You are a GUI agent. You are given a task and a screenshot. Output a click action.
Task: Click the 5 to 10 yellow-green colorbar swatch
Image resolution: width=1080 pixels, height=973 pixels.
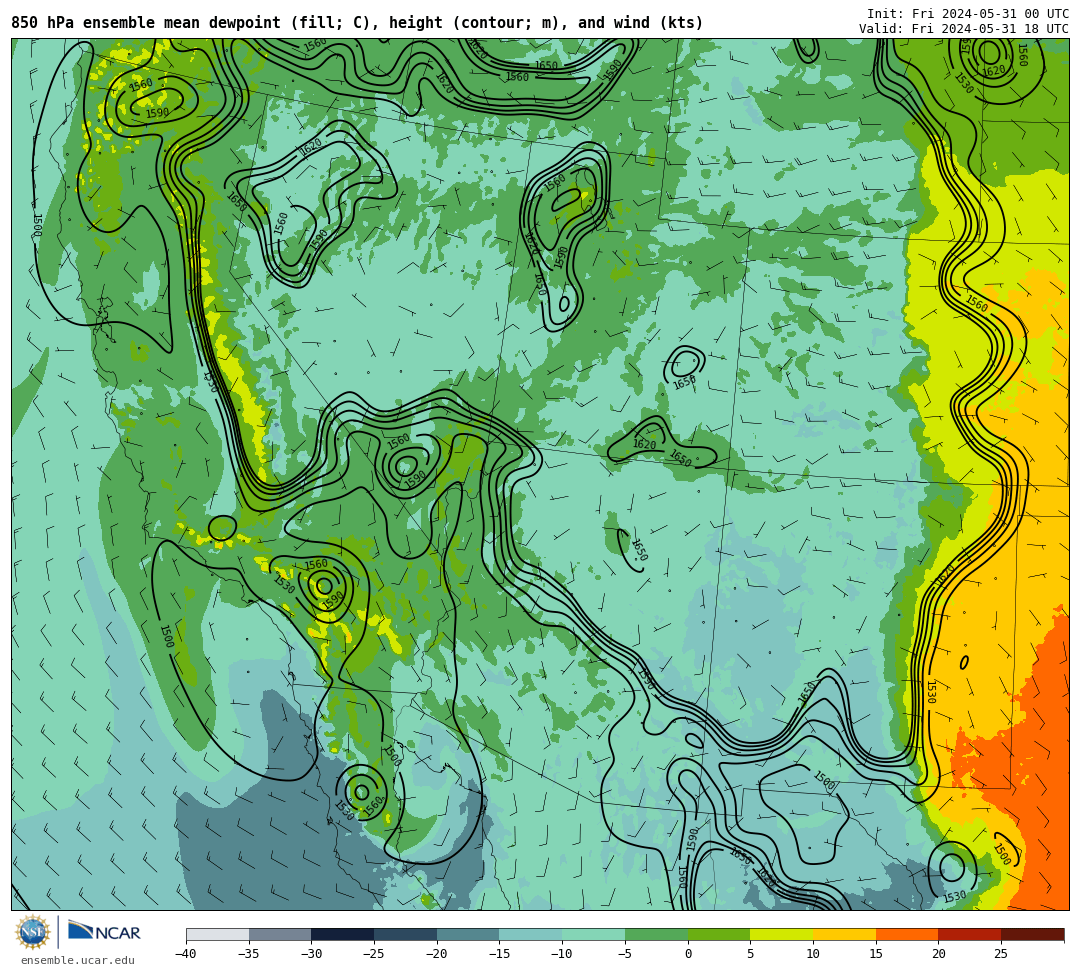pyautogui.click(x=781, y=934)
